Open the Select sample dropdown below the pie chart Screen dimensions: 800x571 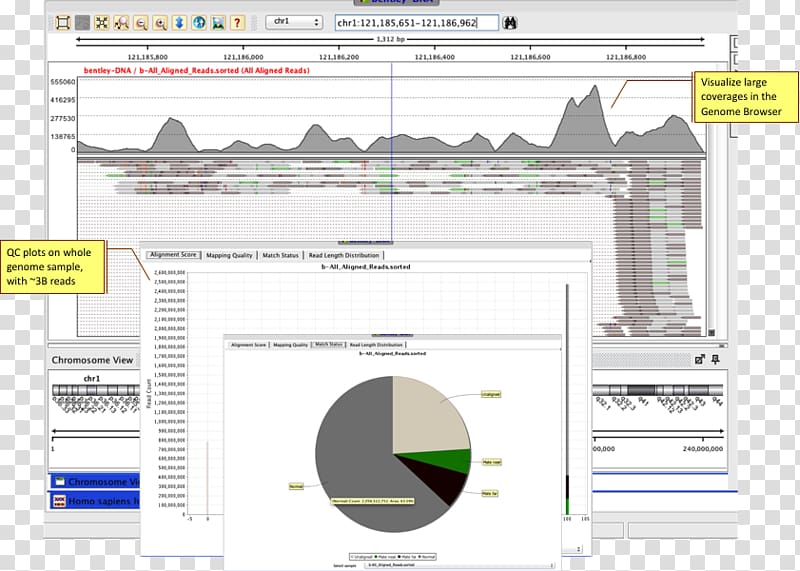[460, 565]
